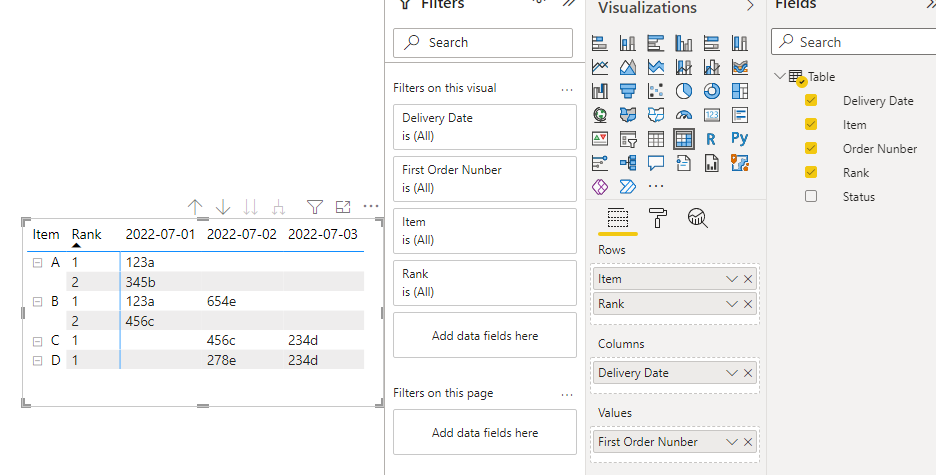Open focus mode for the matrix visual
This screenshot has width=936, height=475.
click(x=343, y=207)
